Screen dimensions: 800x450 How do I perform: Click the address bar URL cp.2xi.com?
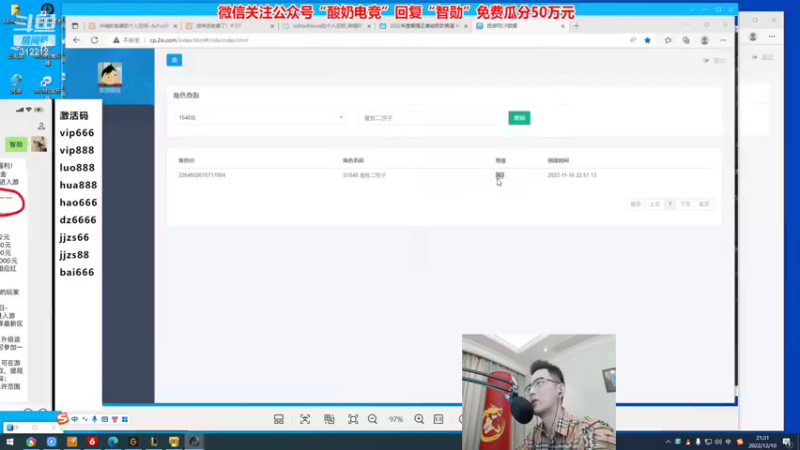pos(199,40)
